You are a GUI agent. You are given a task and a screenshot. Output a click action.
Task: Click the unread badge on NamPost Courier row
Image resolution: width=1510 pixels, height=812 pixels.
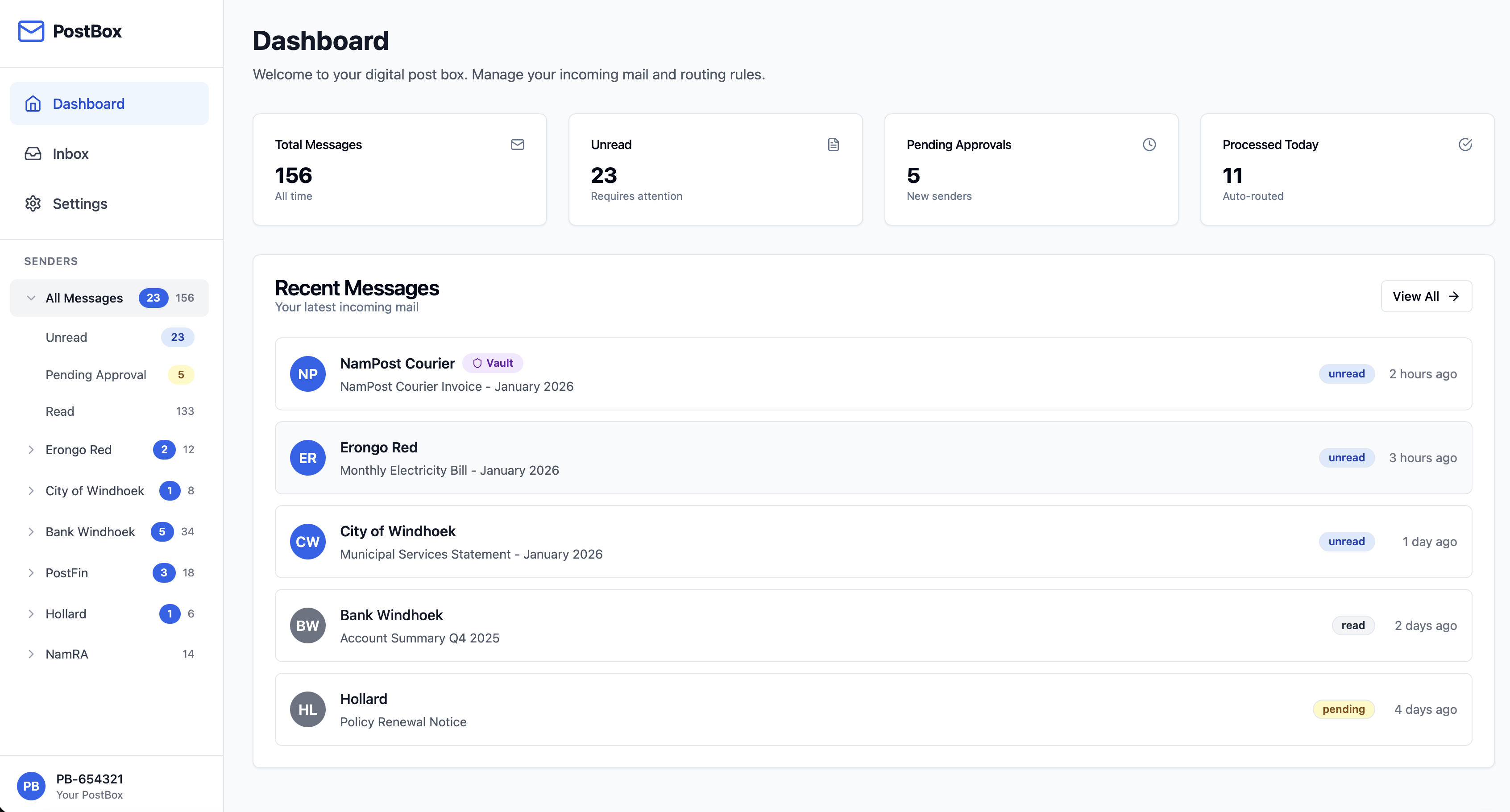(1346, 374)
